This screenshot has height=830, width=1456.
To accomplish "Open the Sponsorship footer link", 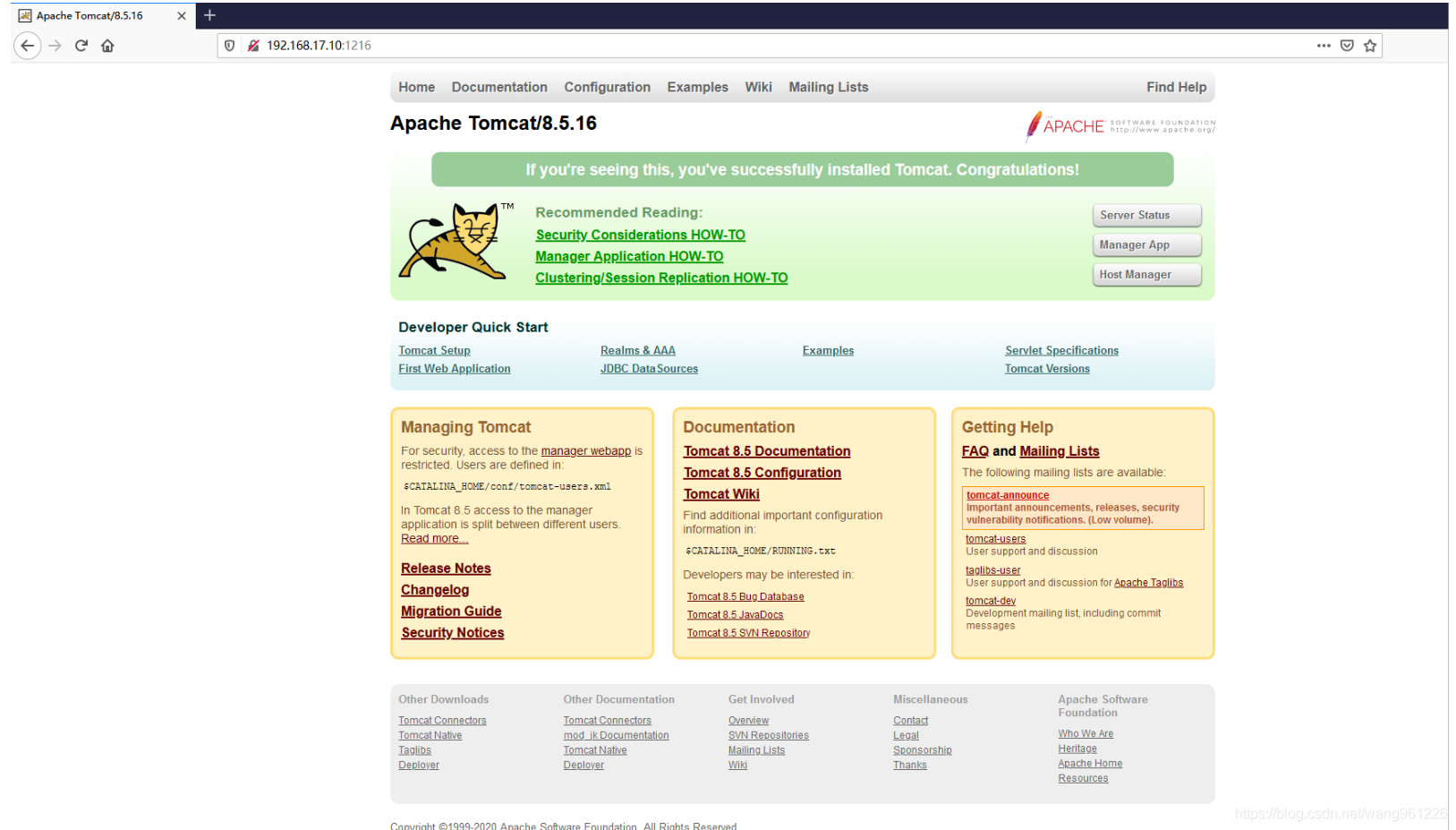I will point(923,750).
